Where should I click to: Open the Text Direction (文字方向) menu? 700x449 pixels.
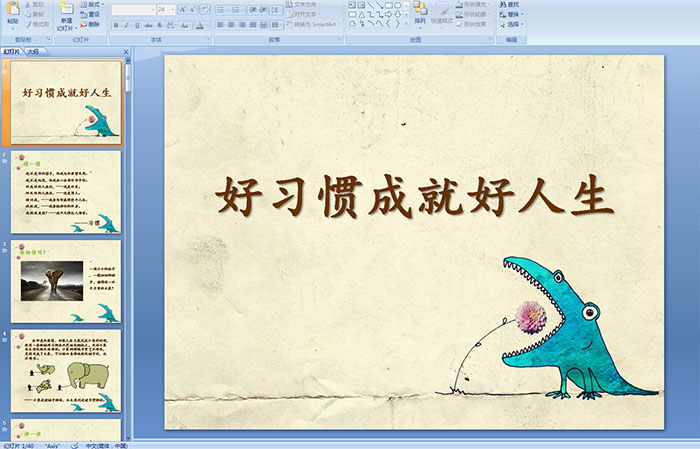tap(303, 4)
